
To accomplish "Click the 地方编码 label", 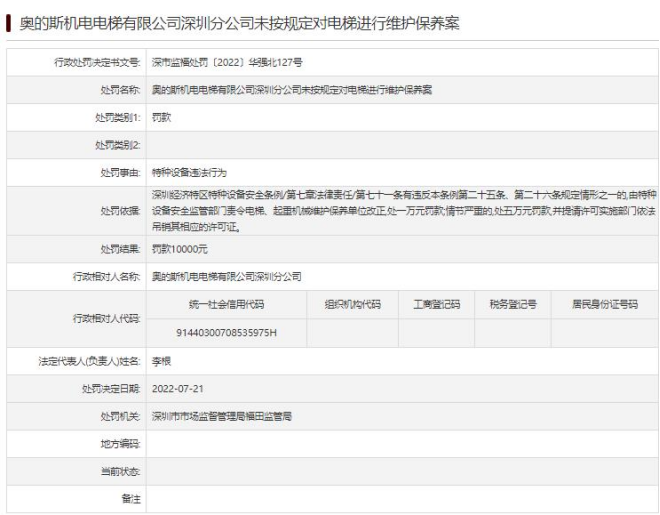I will tap(120, 444).
